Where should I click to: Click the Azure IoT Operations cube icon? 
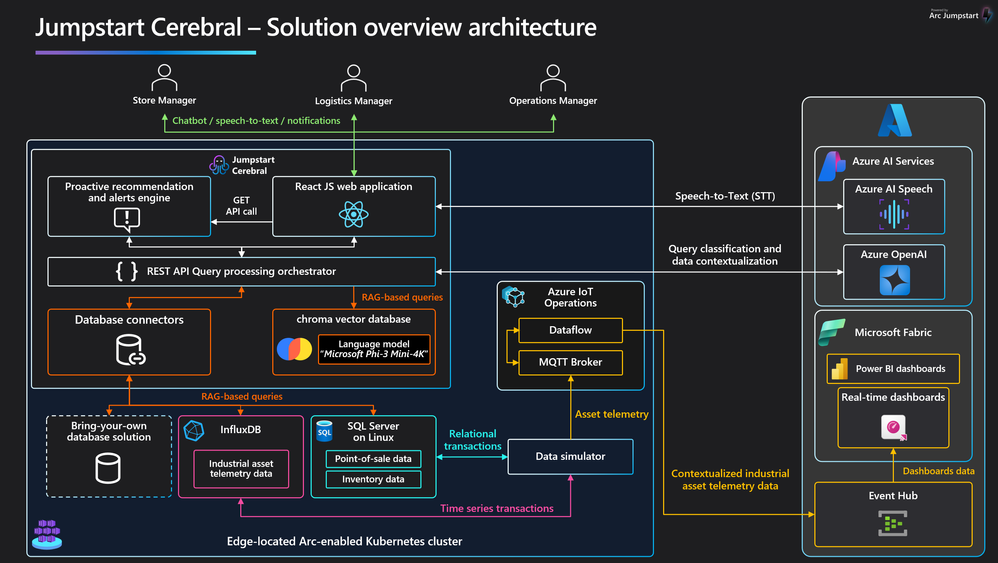point(513,296)
